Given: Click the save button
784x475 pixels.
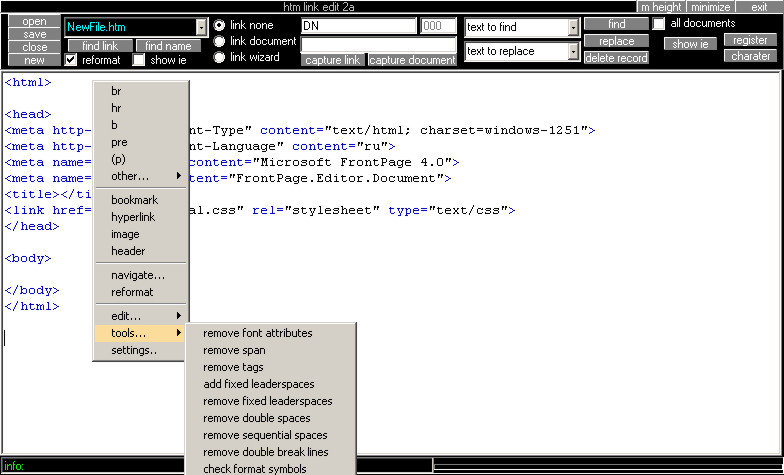Looking at the screenshot, I should click(34, 34).
